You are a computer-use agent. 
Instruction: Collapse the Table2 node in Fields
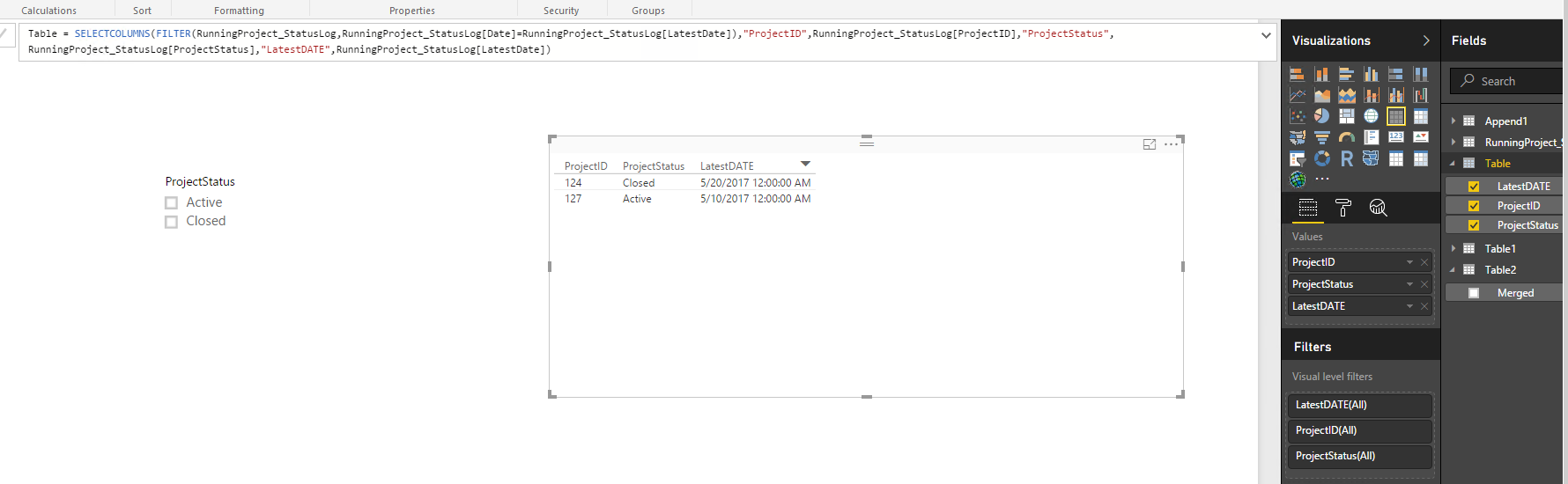tap(1453, 270)
